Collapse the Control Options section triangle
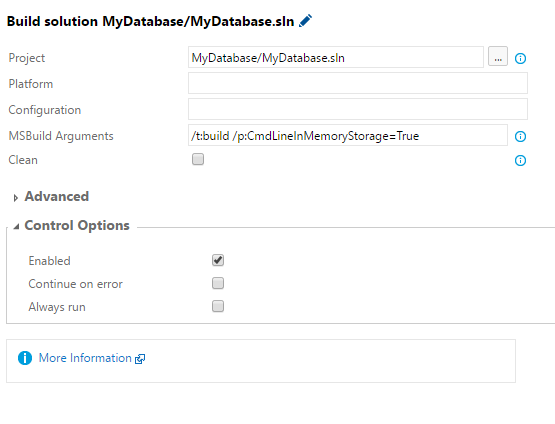This screenshot has width=555, height=424. (x=16, y=227)
